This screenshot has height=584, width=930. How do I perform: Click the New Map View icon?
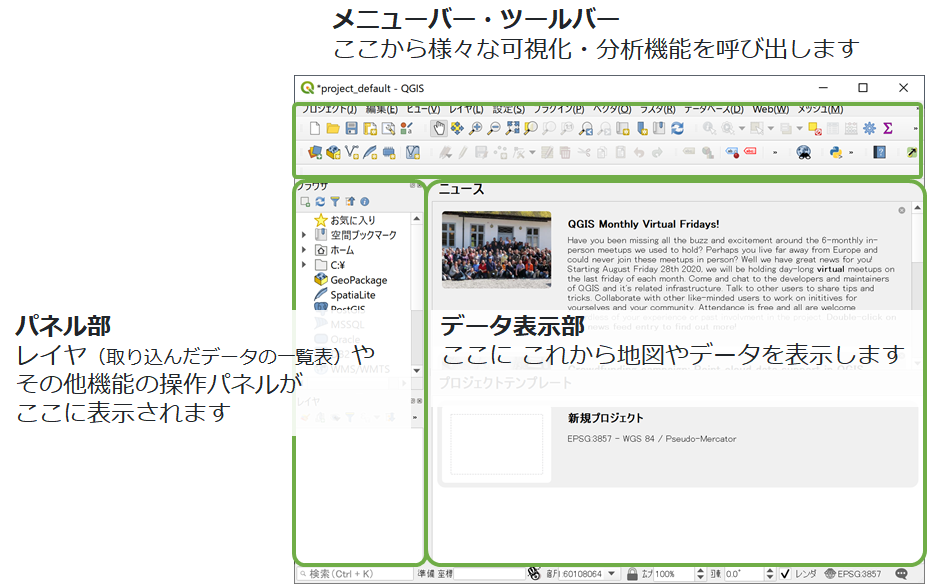[623, 128]
